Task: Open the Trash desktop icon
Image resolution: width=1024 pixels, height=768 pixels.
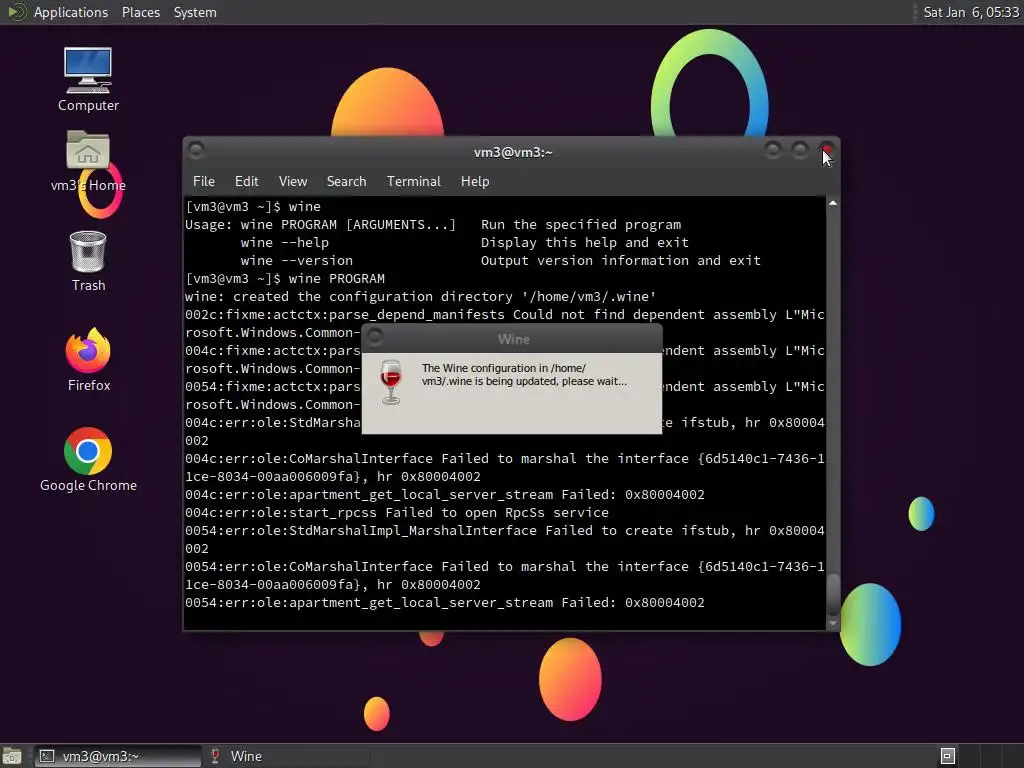Action: (88, 261)
